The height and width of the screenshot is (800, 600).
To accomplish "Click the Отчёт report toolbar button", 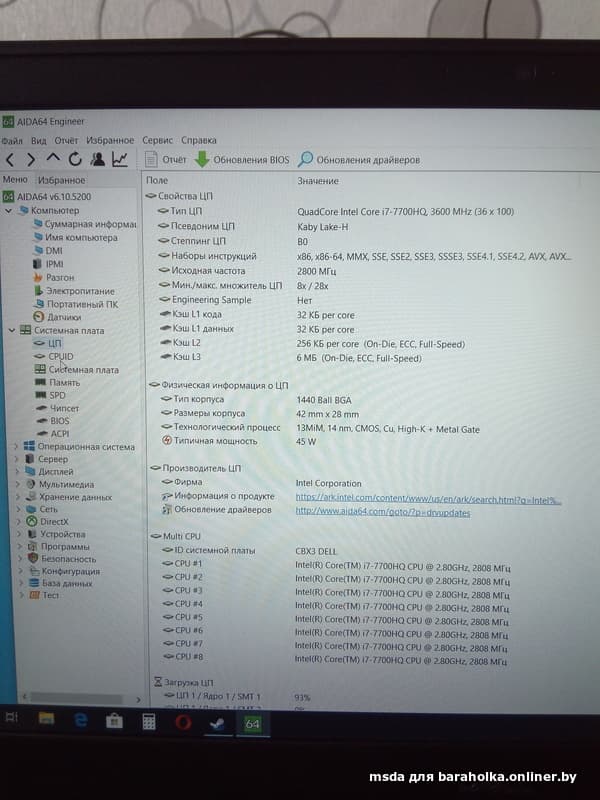I will [166, 160].
